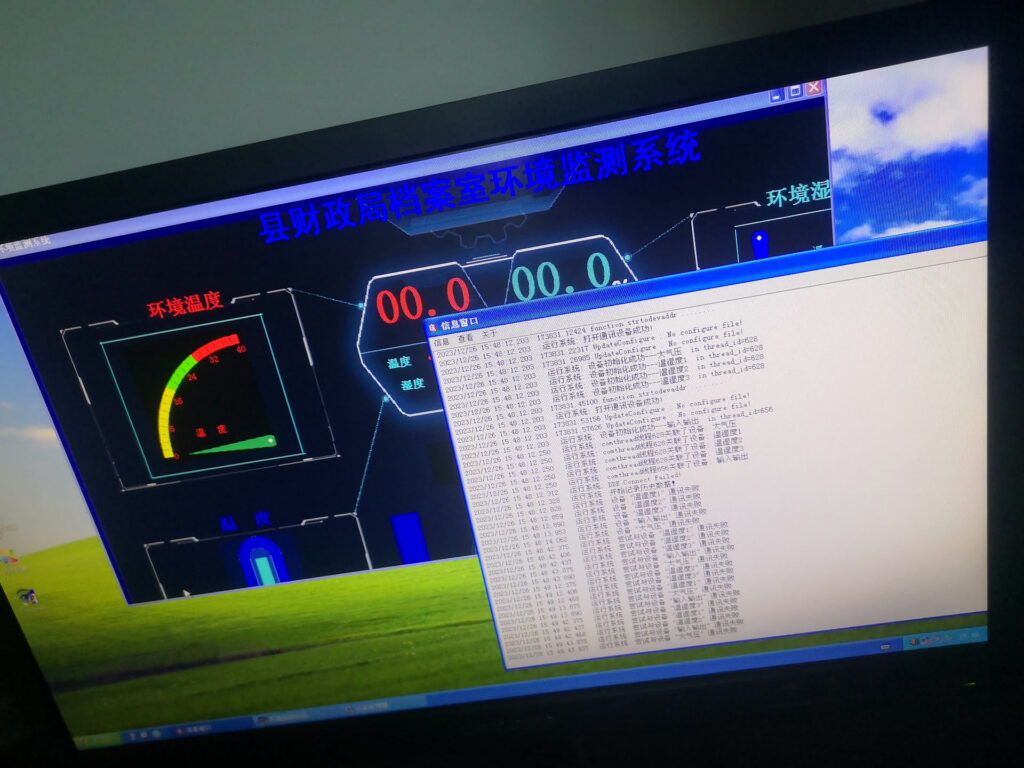The width and height of the screenshot is (1024, 768).
Task: Maximize the monitoring system window
Action: click(795, 91)
